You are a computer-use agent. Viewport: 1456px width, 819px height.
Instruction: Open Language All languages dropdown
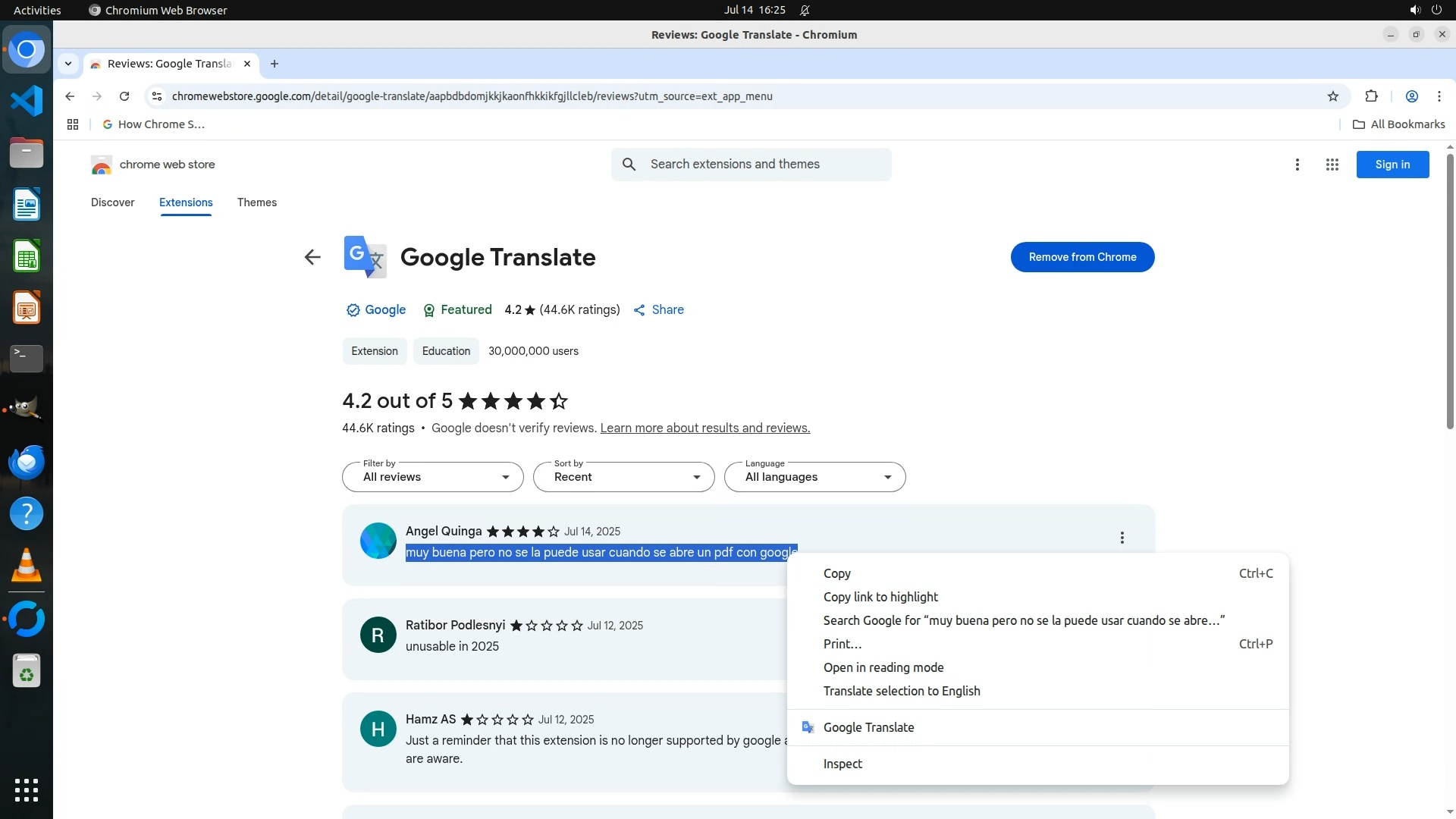click(x=814, y=477)
